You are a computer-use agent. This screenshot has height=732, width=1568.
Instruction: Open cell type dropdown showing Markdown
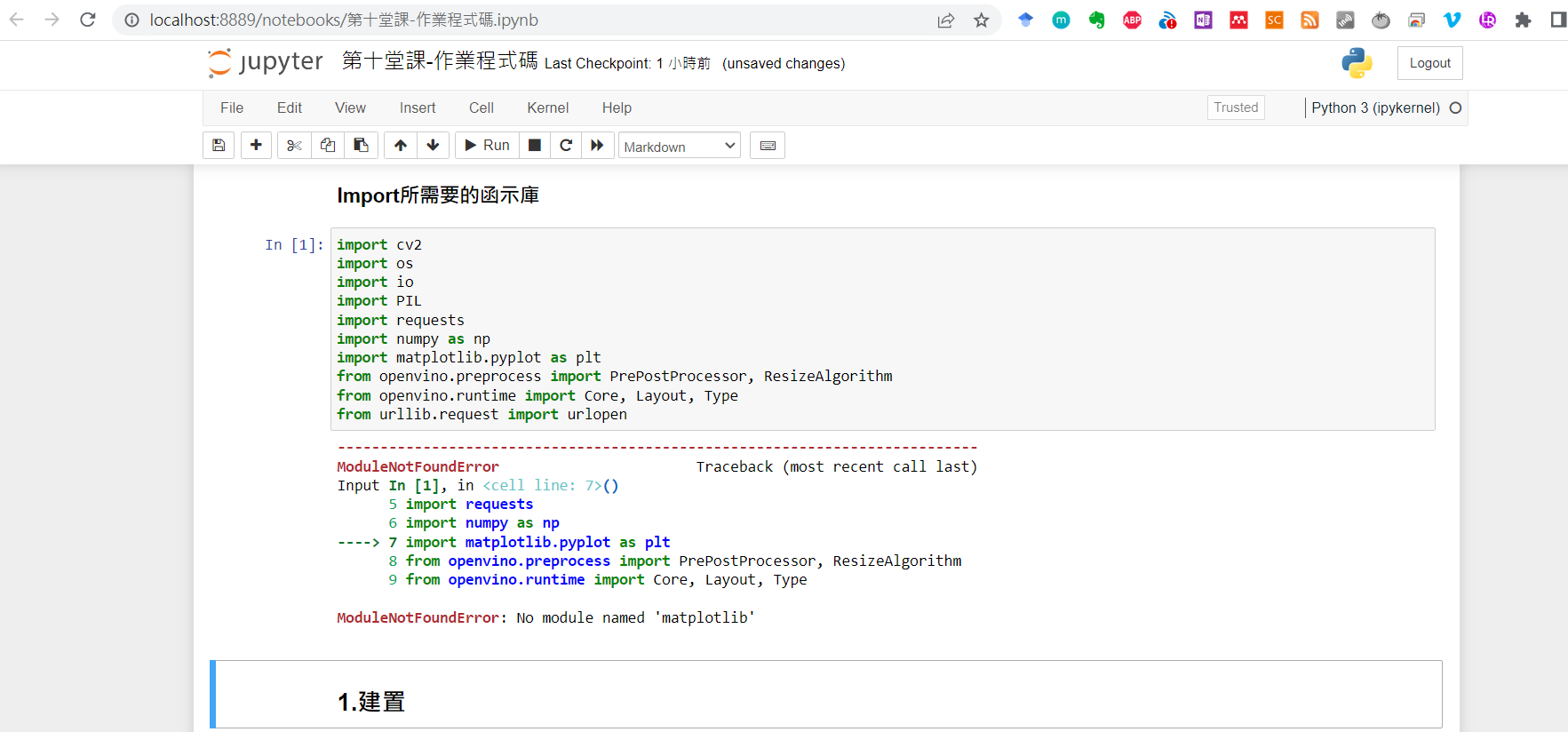point(680,147)
